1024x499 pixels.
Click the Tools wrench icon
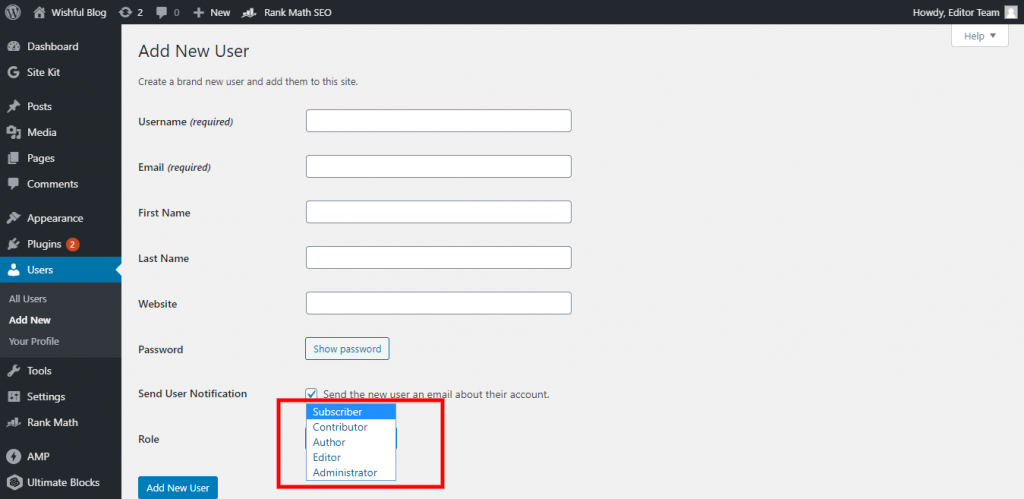click(13, 371)
